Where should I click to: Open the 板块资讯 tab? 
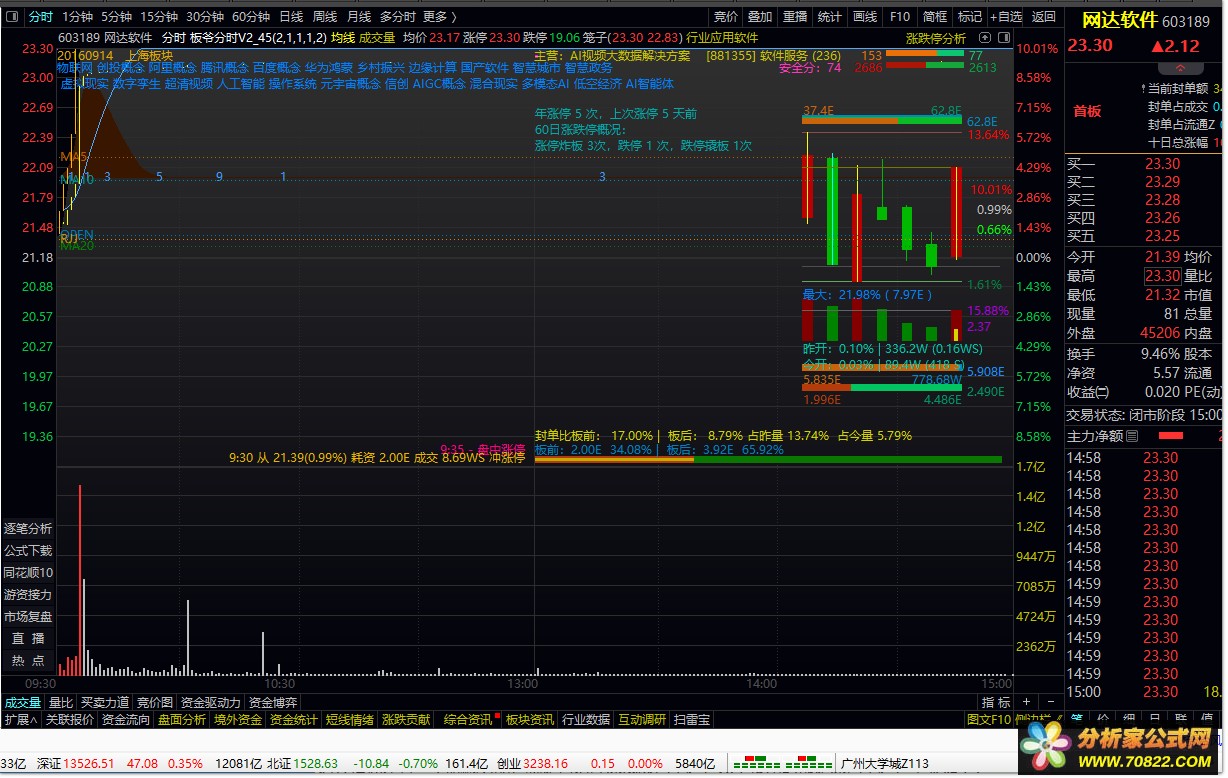coord(529,719)
